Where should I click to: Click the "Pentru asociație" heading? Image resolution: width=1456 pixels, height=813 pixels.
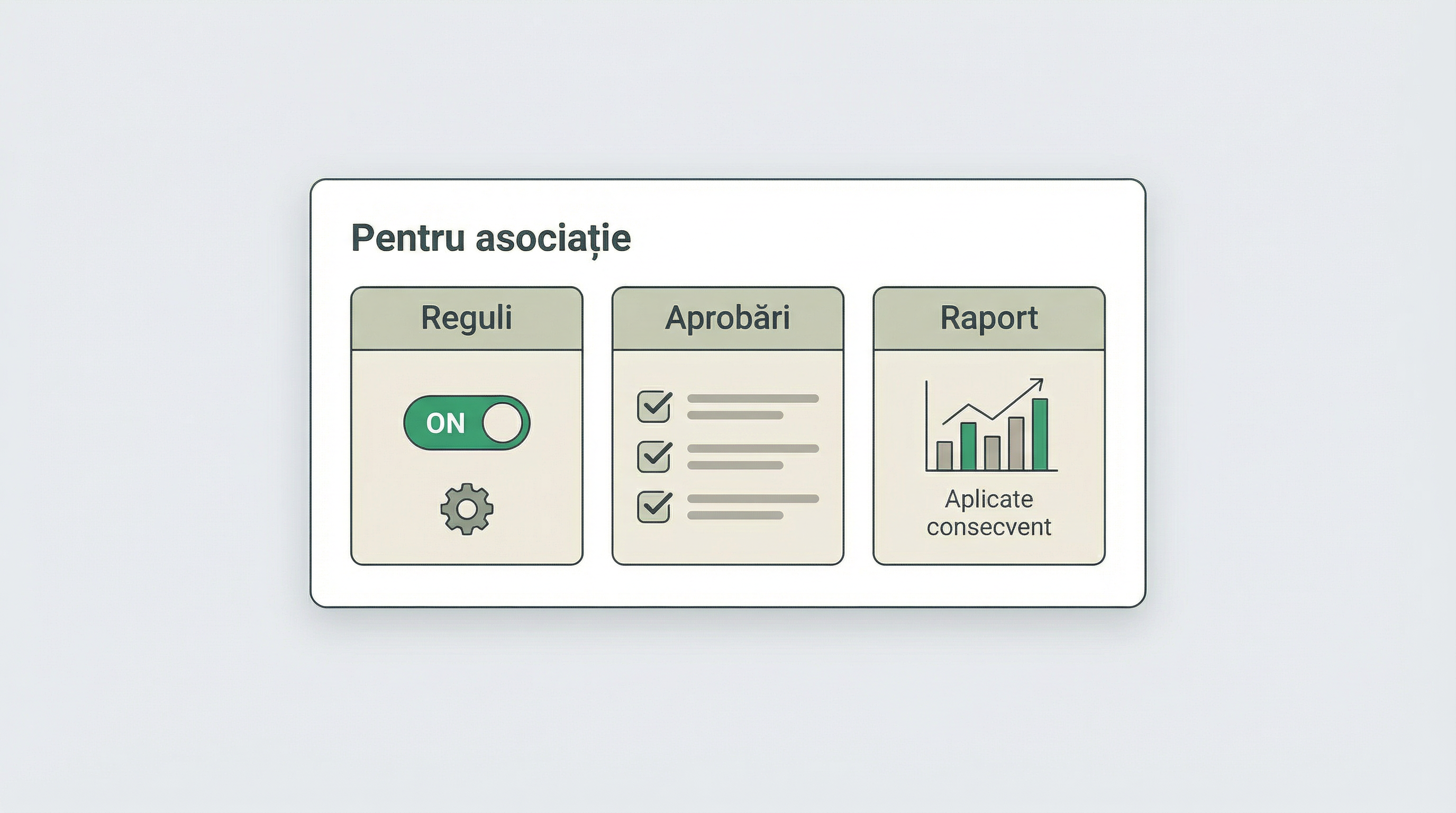pyautogui.click(x=490, y=238)
